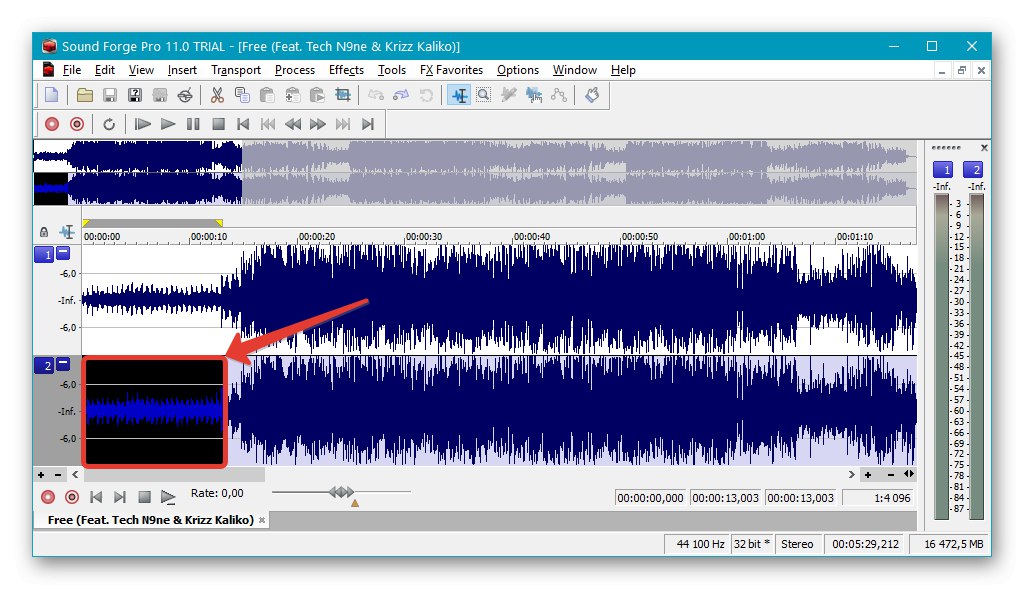Close the Free (Feat. Tech N9ne) tab

tap(263, 520)
